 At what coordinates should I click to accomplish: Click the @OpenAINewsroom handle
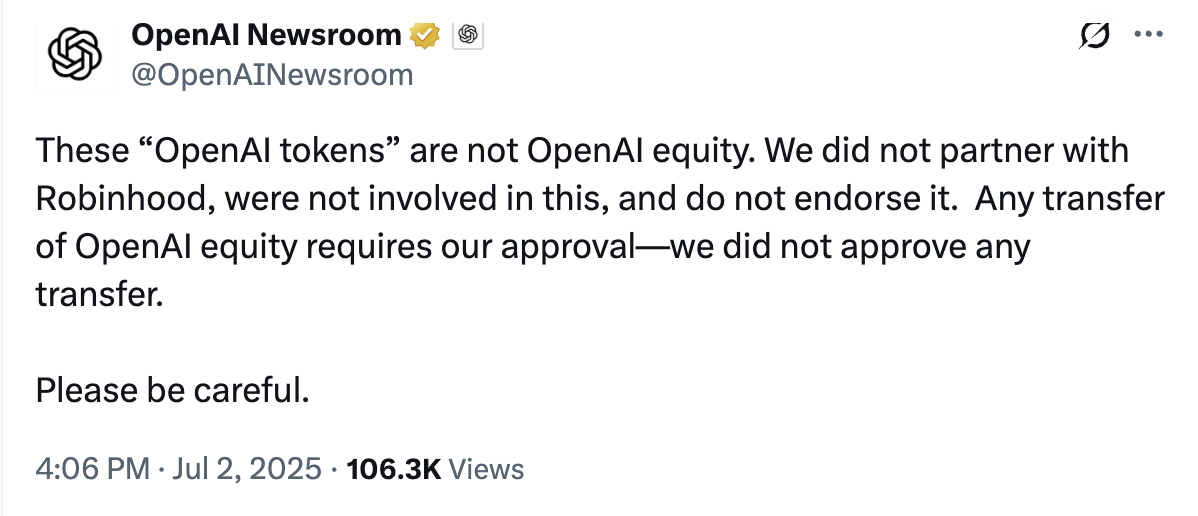[272, 74]
